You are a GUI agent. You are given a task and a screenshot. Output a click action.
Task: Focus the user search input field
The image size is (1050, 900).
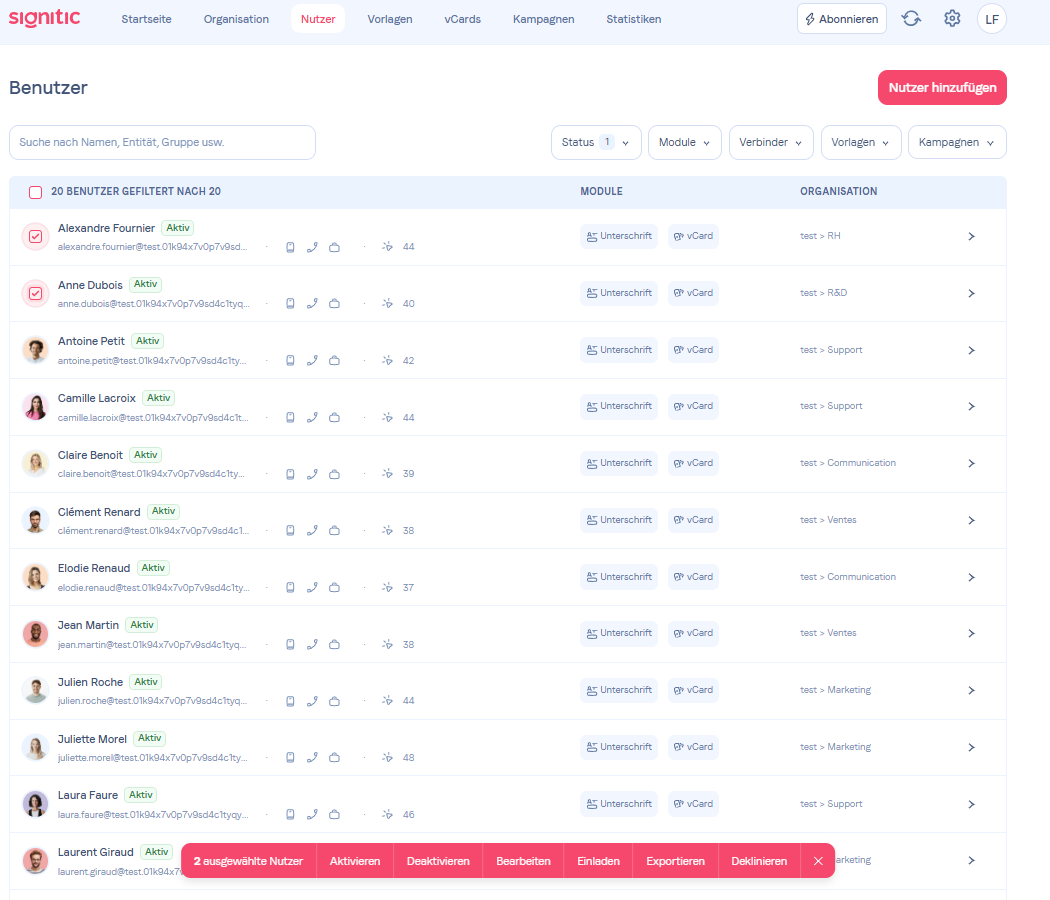(x=162, y=142)
